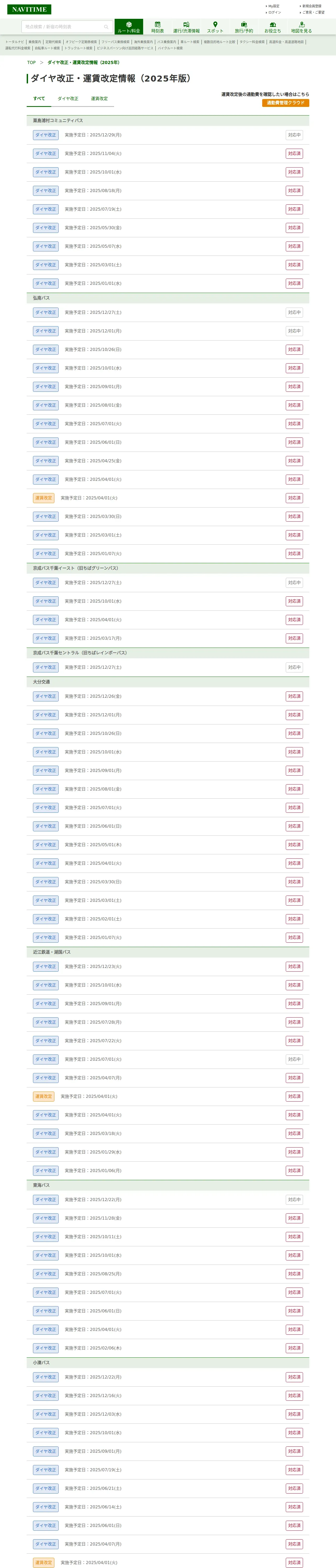This screenshot has height=1568, width=336.
Task: Select 乗換案内 in sub-menu
Action: 35,42
